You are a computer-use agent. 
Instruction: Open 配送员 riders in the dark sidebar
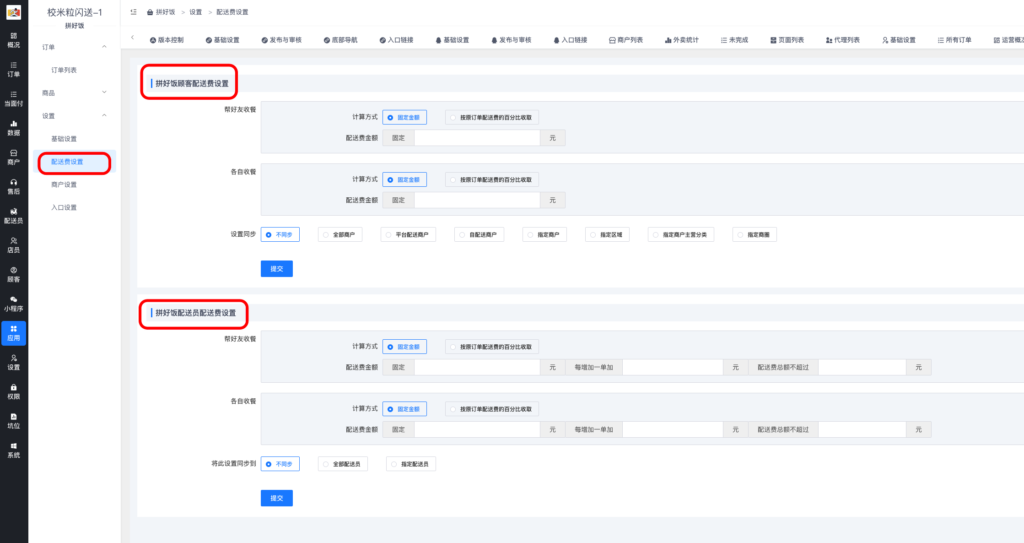[13, 216]
